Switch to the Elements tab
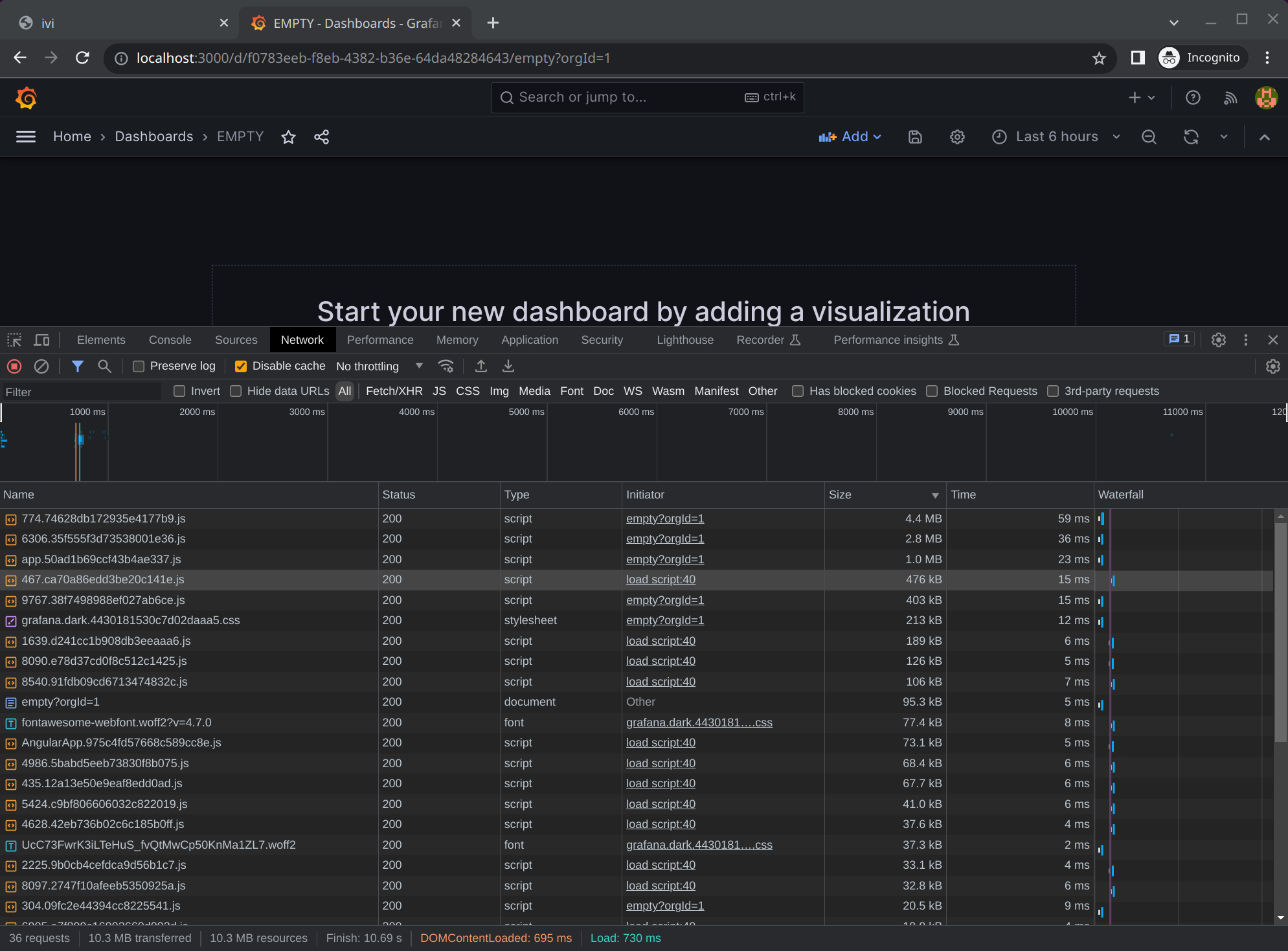Screen dimensions: 1288x951 pos(101,340)
